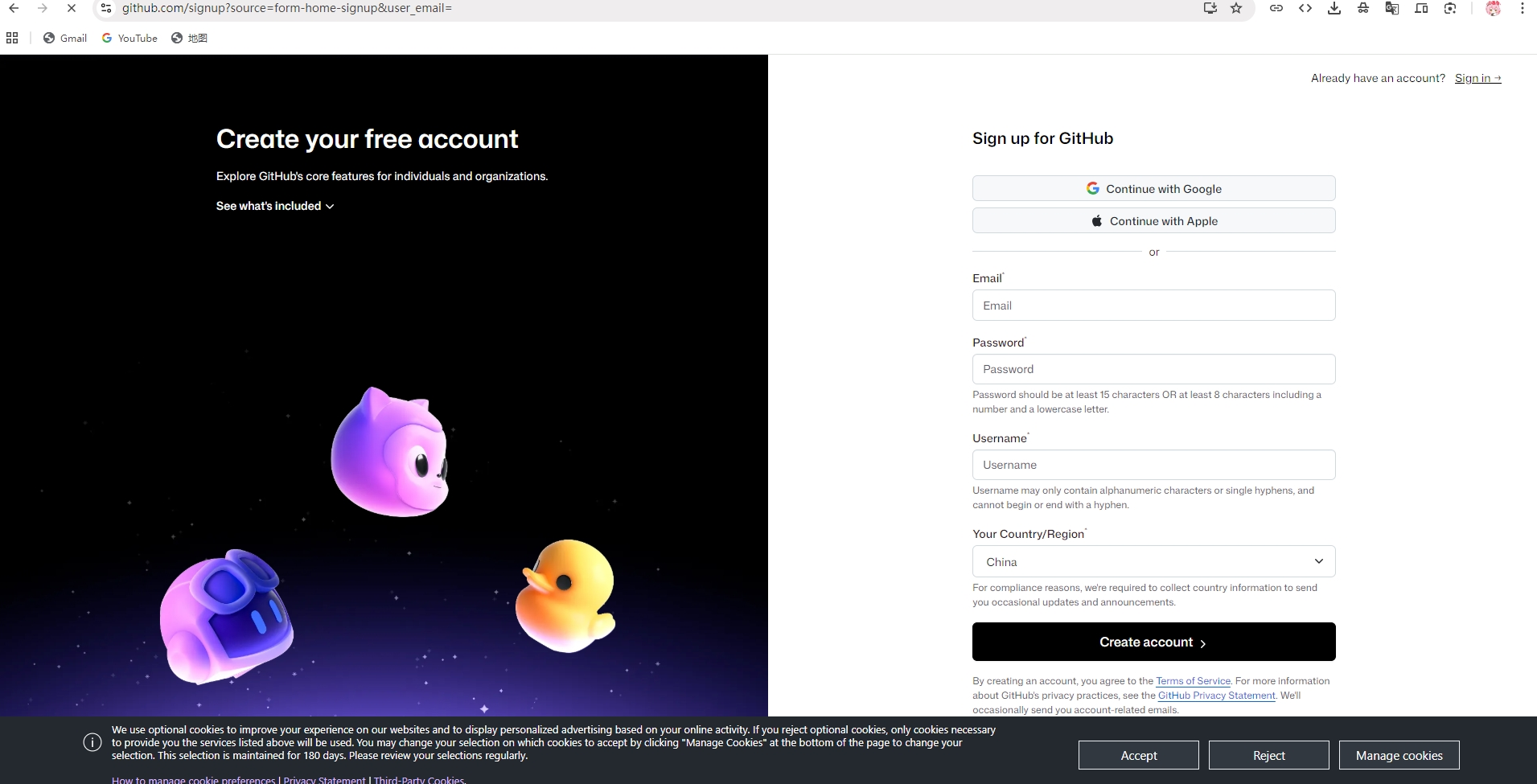Continue with Apple
Image resolution: width=1537 pixels, height=784 pixels.
[1153, 220]
